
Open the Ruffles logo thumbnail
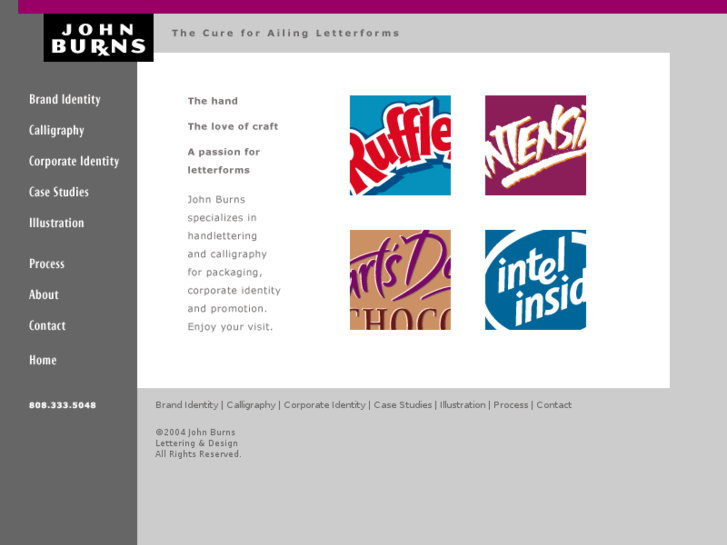coord(400,145)
